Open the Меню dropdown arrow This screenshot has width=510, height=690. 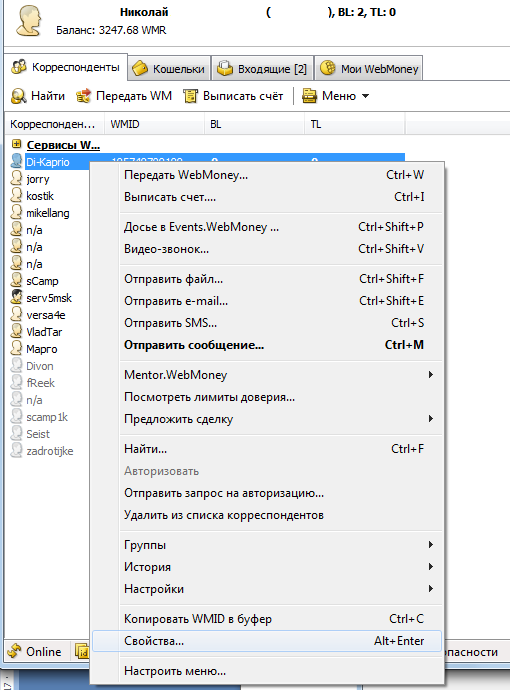click(365, 96)
